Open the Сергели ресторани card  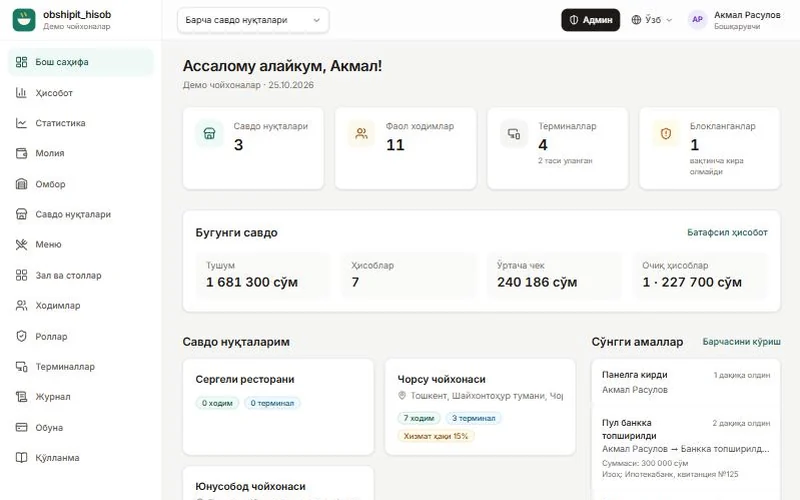point(278,407)
